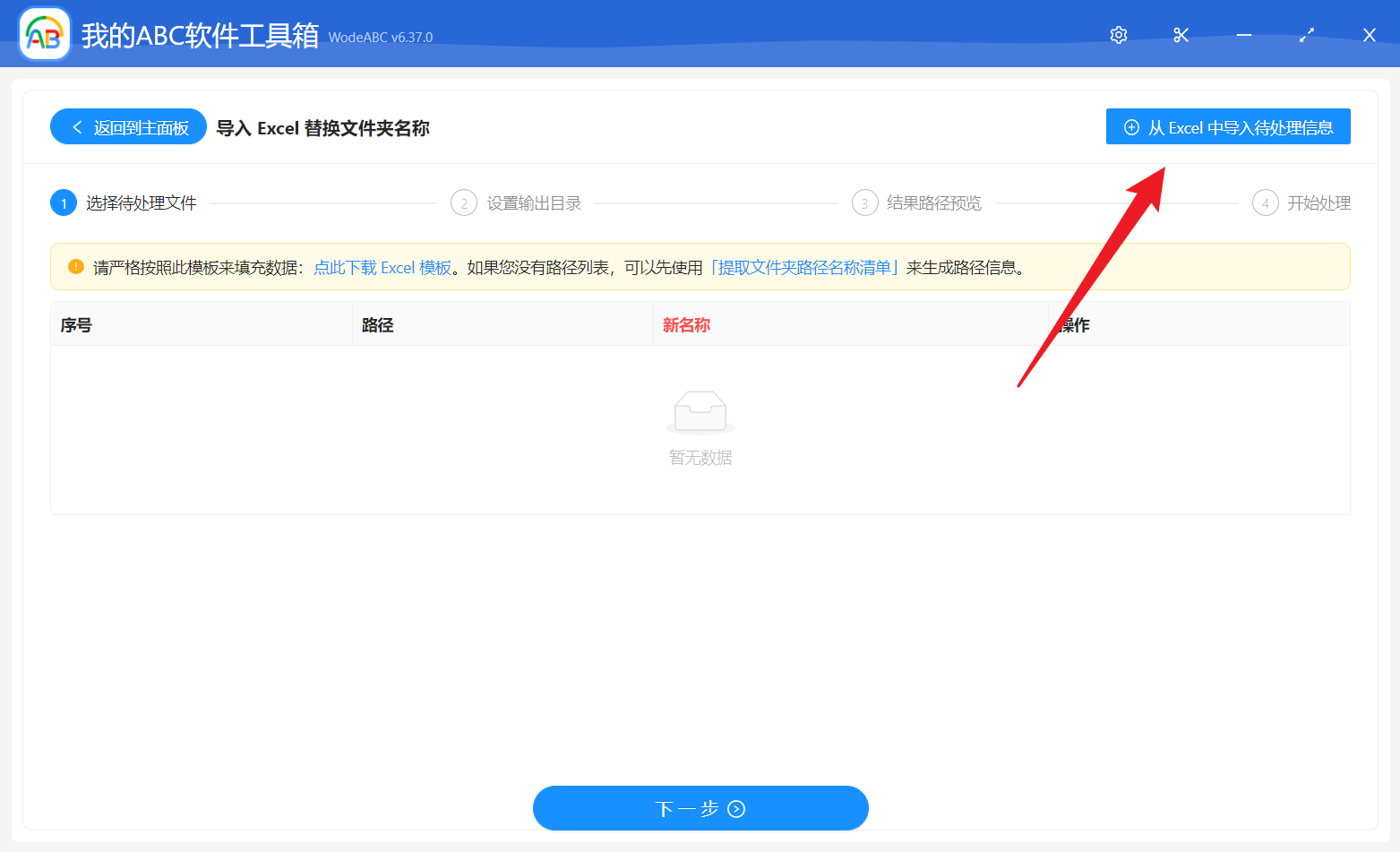Click the orange warning icon in notice bar

coord(76,267)
